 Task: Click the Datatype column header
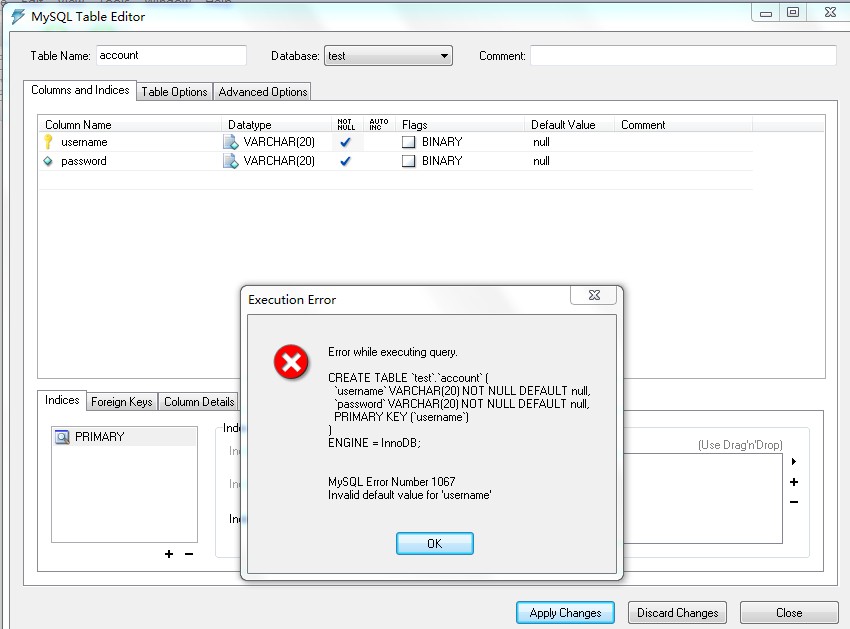point(277,125)
